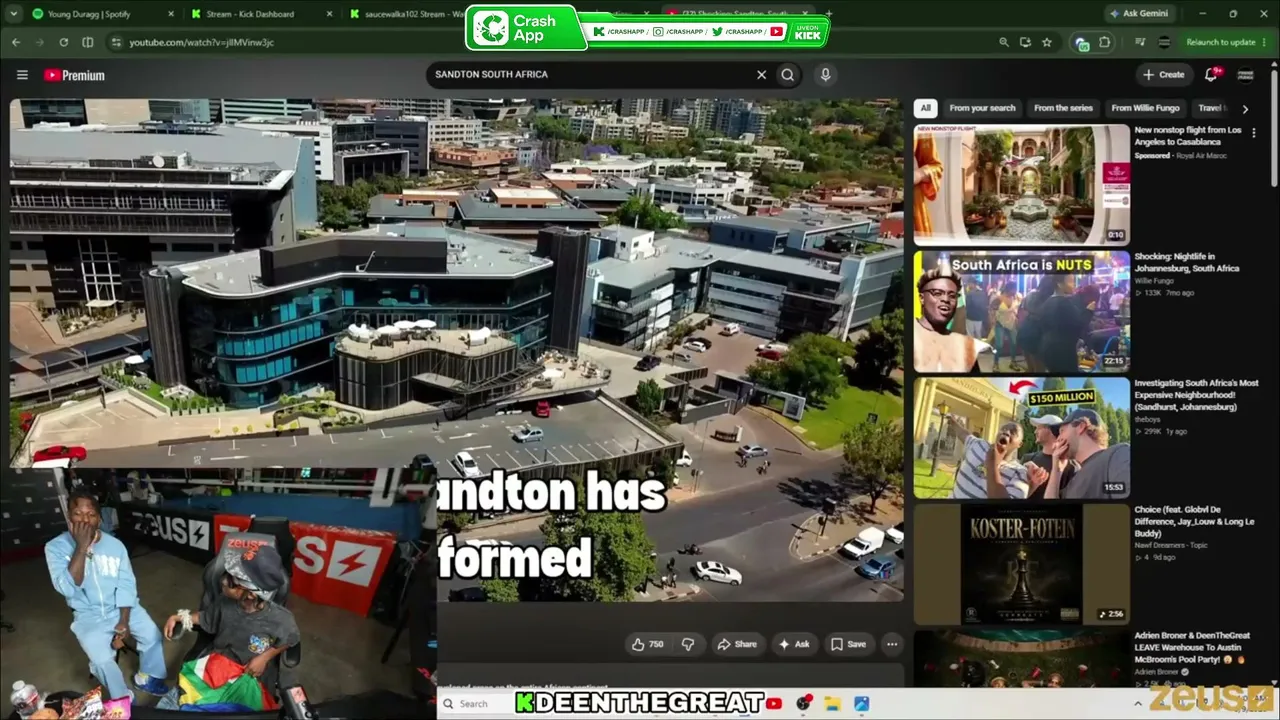Open Shocking: Nightlife in Johannesburg video title

[1187, 263]
